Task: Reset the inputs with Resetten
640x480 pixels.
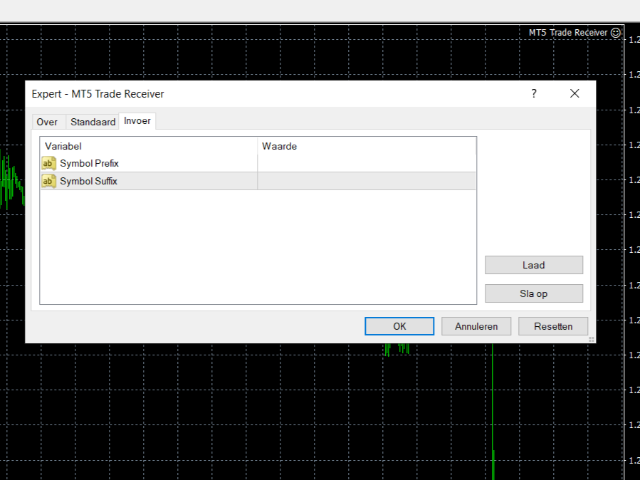Action: click(x=553, y=327)
